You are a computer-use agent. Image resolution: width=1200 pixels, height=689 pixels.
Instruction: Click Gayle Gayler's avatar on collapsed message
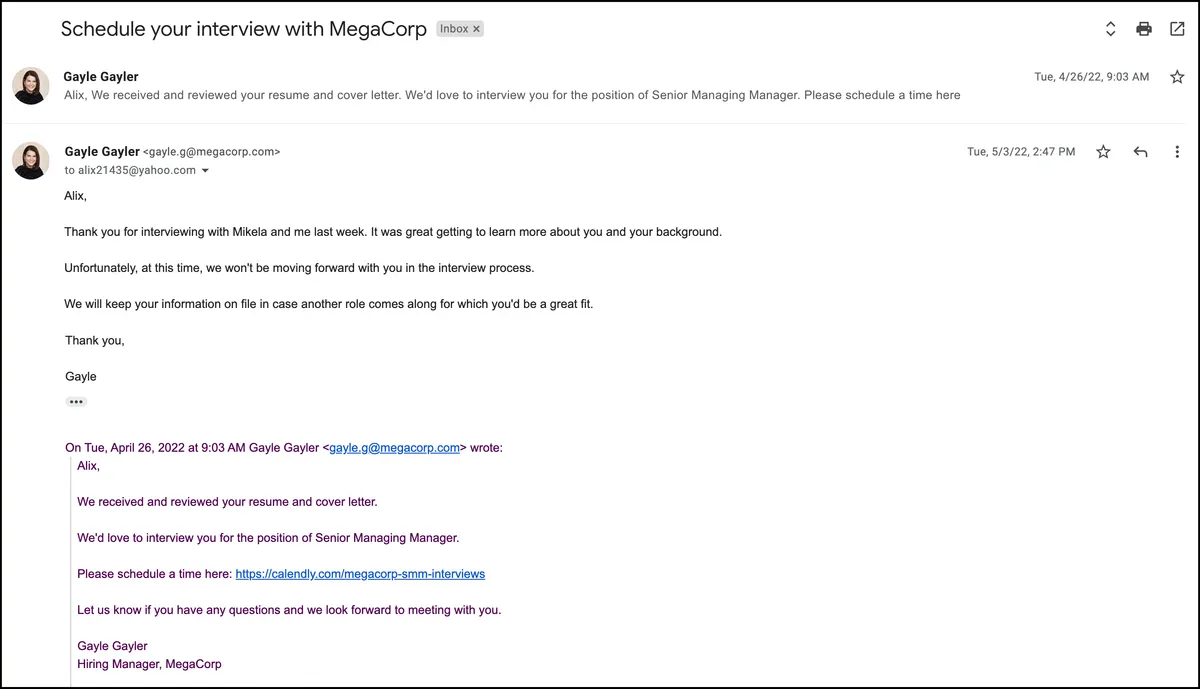[30, 86]
